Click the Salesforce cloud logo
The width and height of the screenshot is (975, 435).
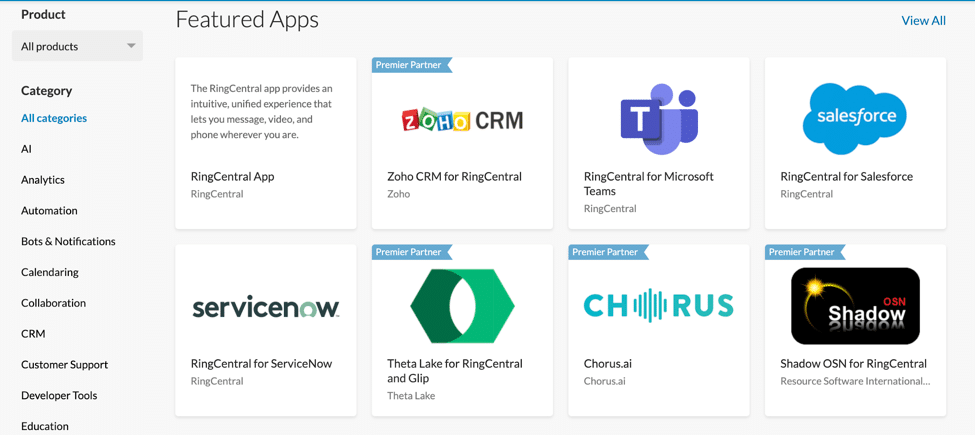(855, 118)
